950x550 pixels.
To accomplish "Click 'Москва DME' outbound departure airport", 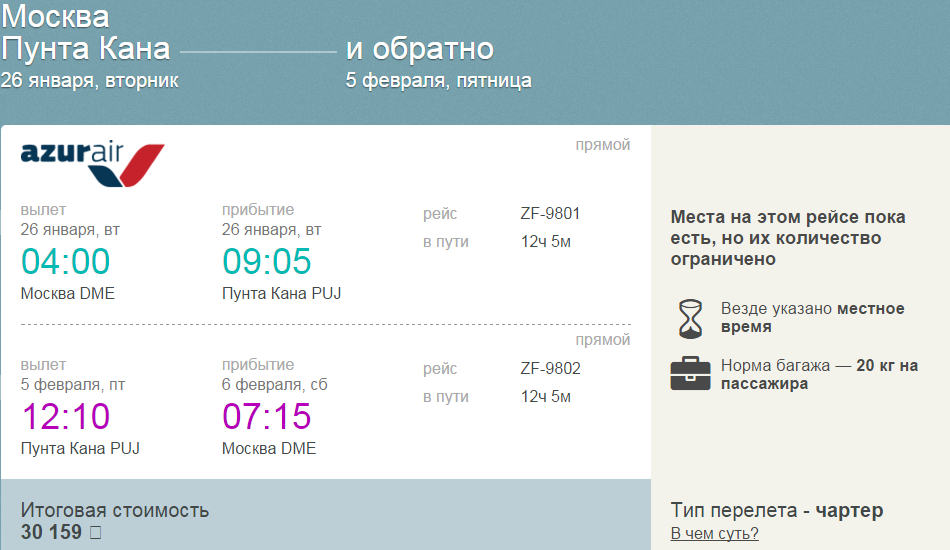I will [x=68, y=293].
